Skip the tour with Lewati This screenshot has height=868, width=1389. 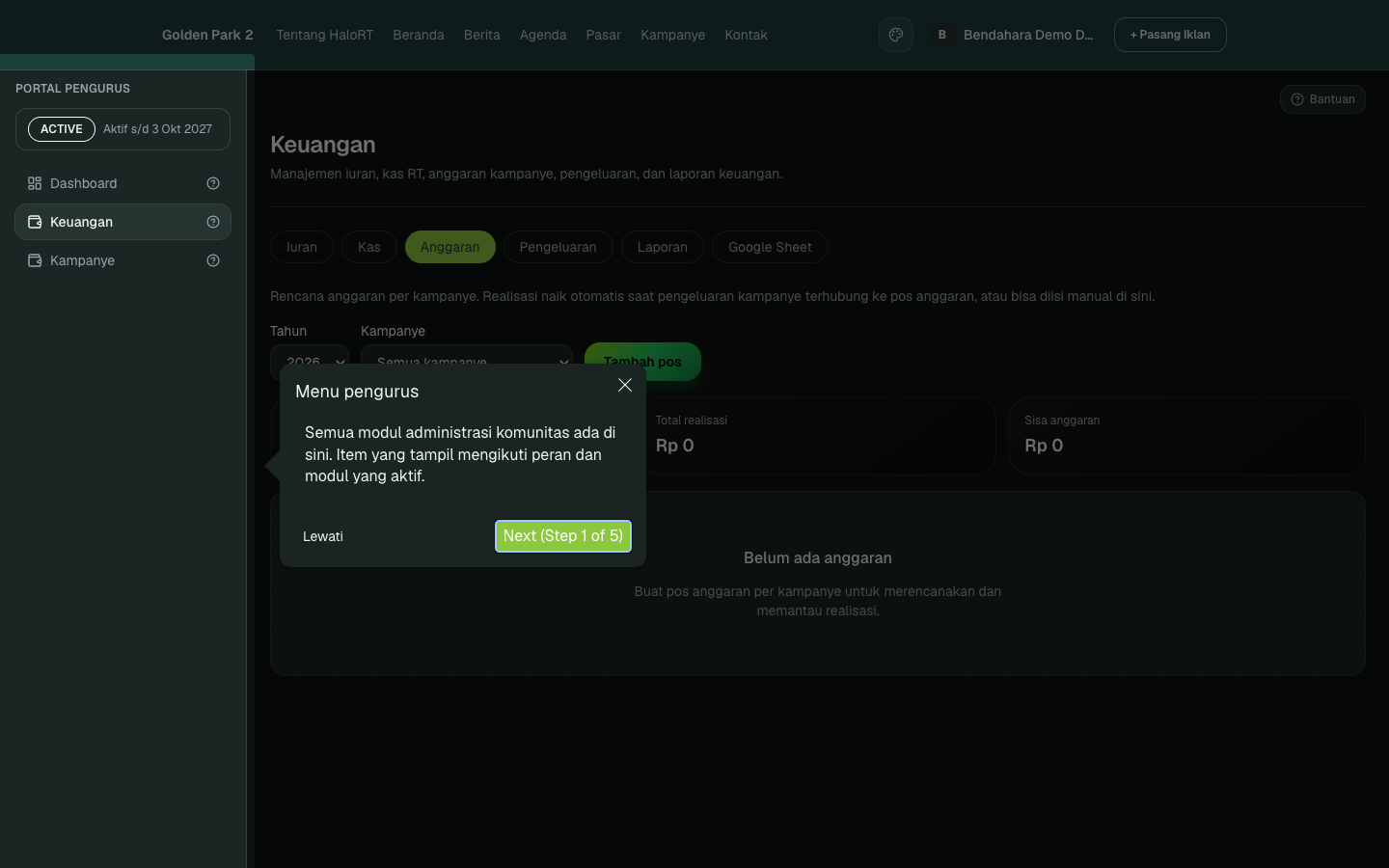click(x=323, y=536)
